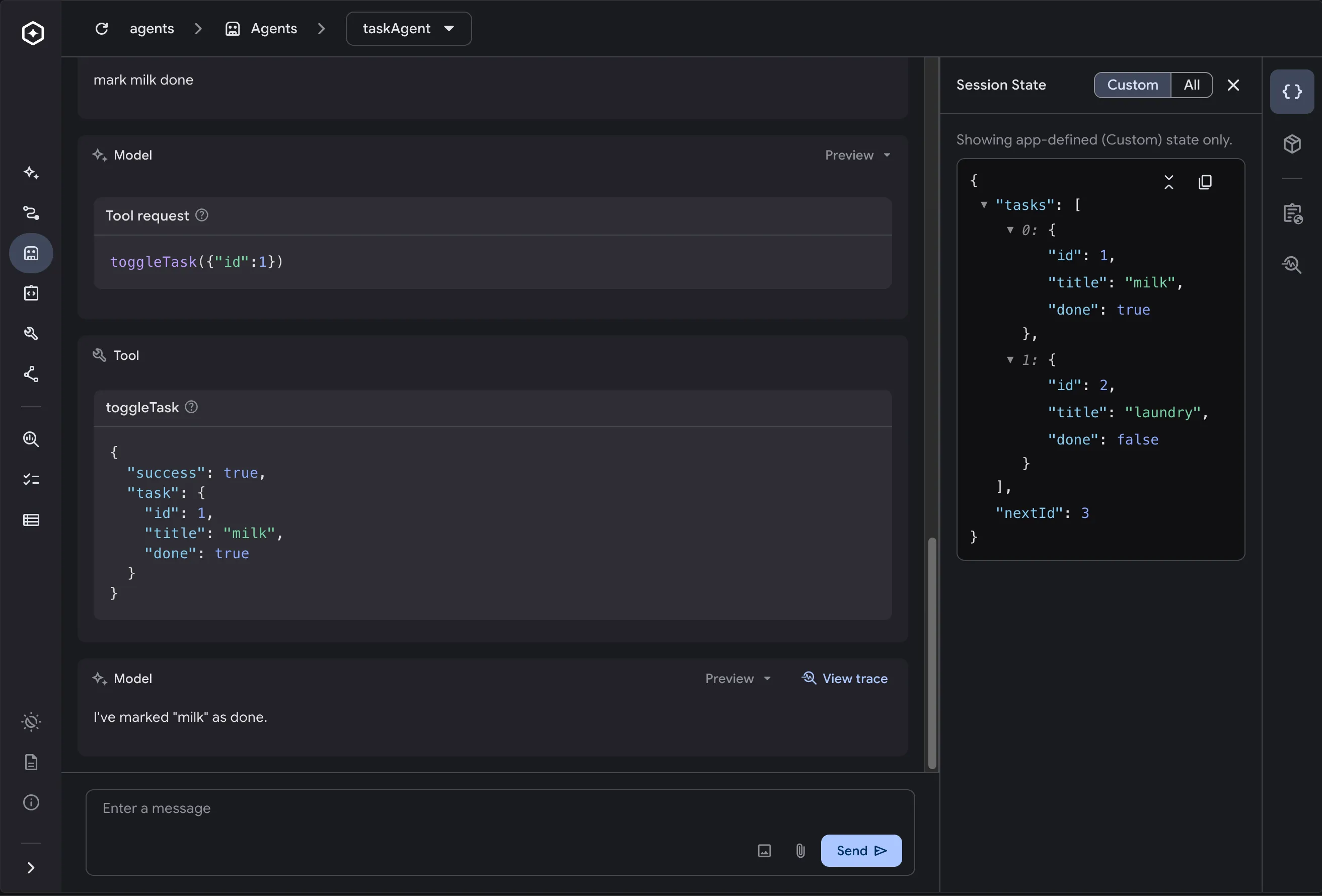Open Preview dropdown on first Model message

pyautogui.click(x=857, y=156)
